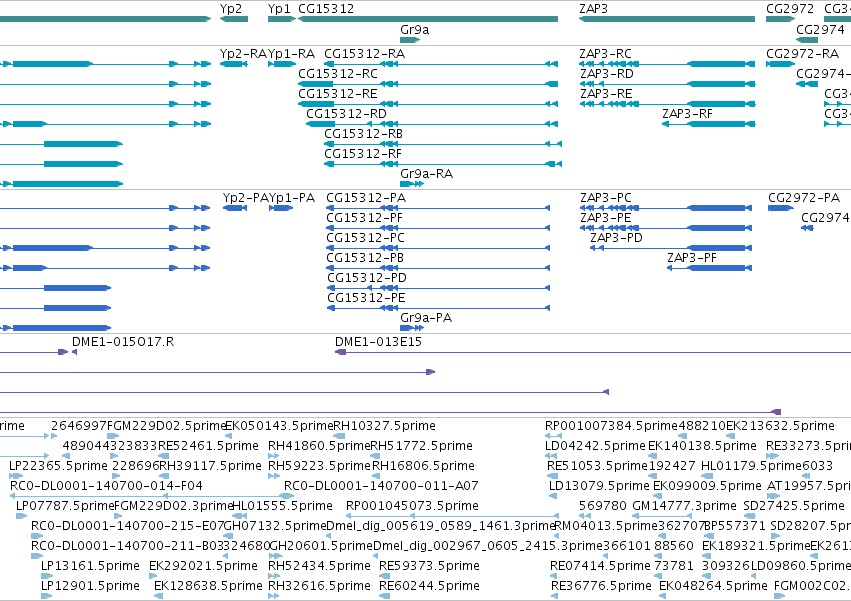Image resolution: width=851 pixels, height=601 pixels.
Task: Select the ZAP3-PE protein label
Action: click(x=606, y=218)
